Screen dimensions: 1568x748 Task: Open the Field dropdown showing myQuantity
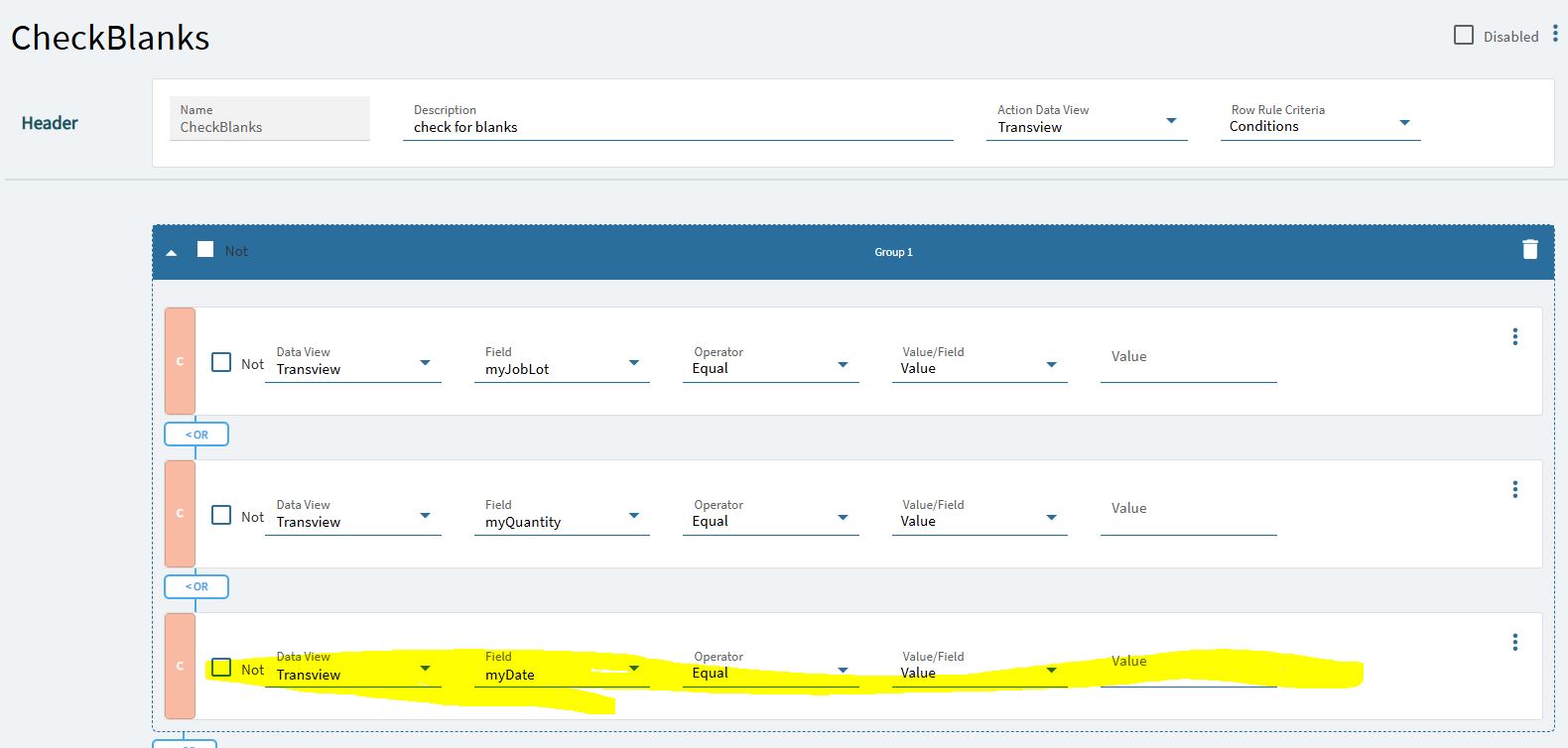click(562, 515)
